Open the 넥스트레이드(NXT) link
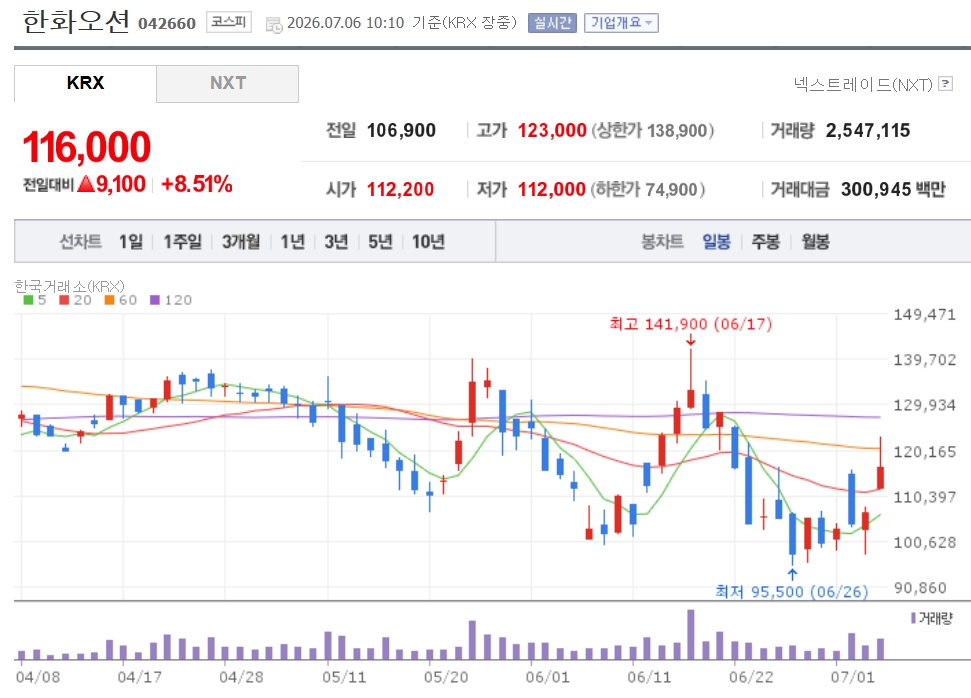The width and height of the screenshot is (971, 698). 863,84
